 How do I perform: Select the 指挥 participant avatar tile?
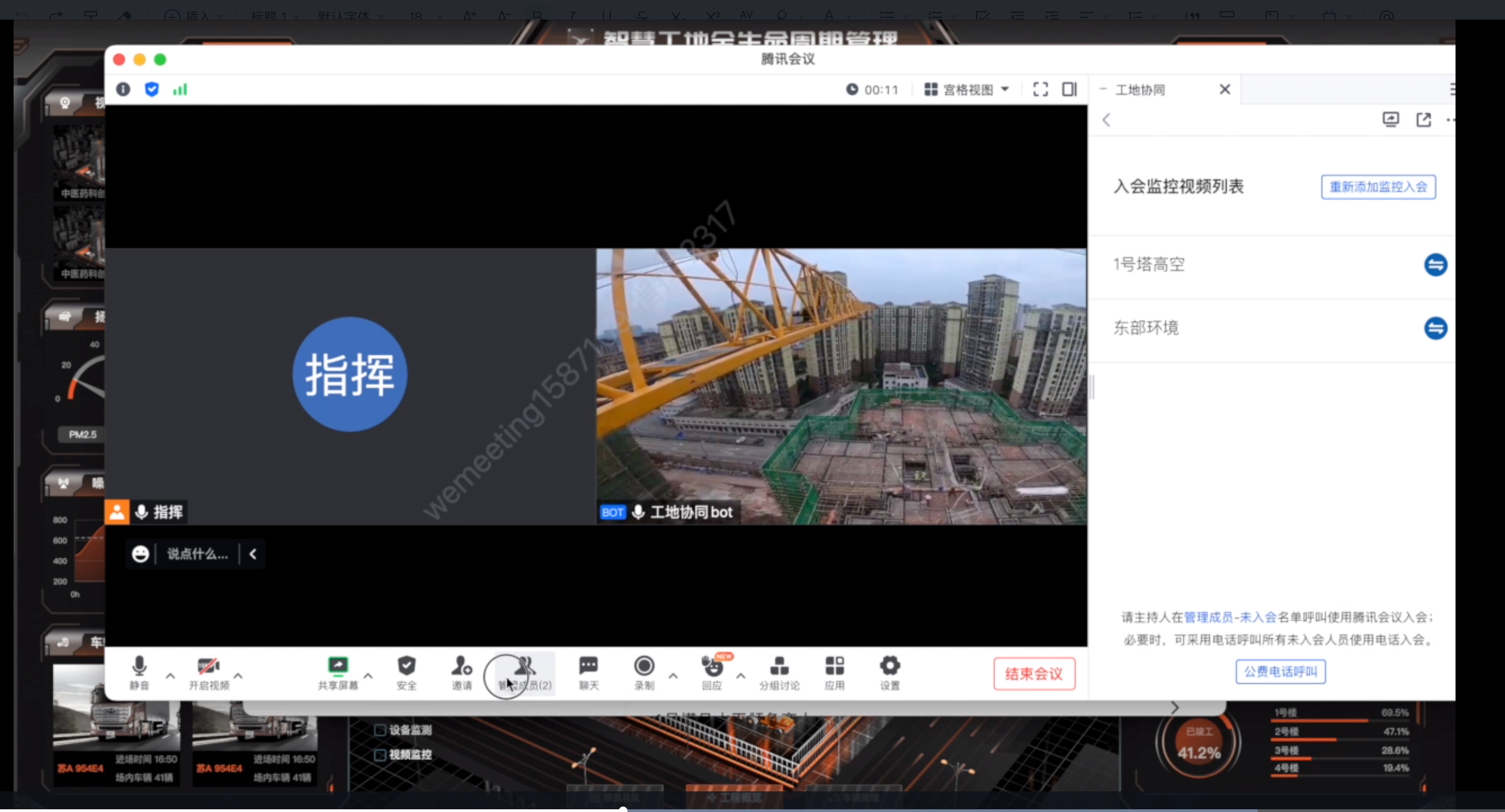click(350, 374)
